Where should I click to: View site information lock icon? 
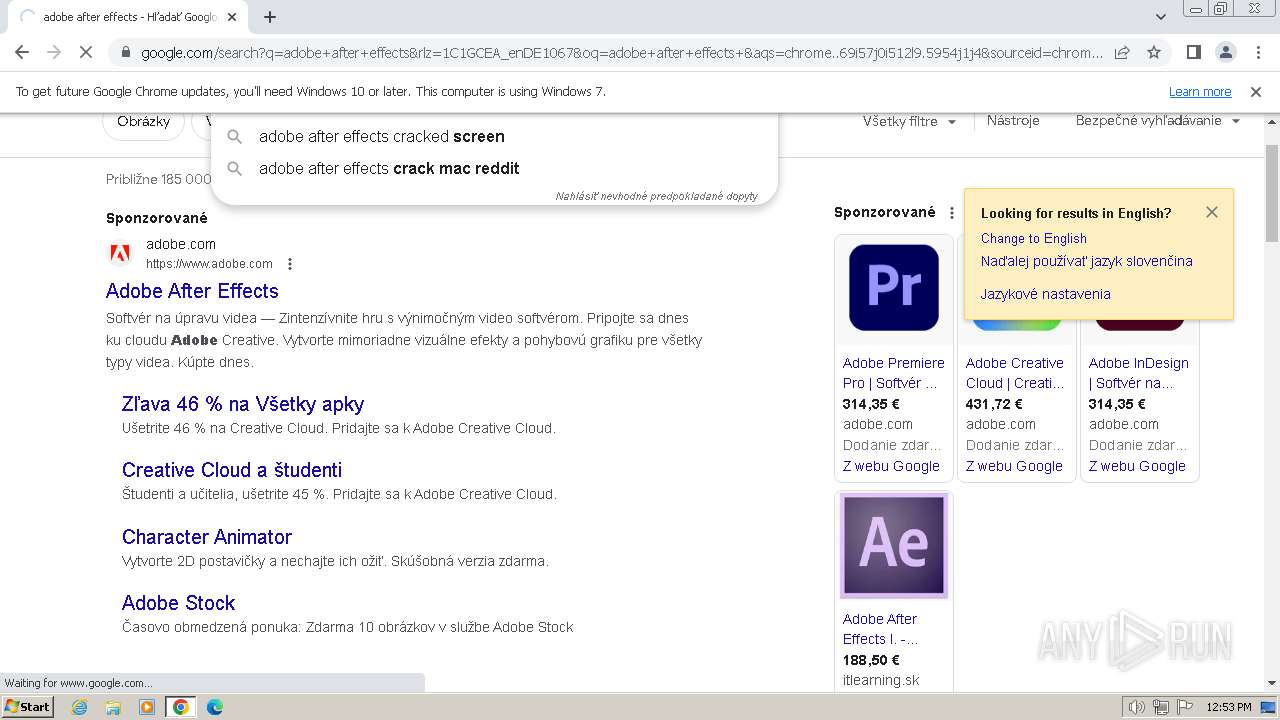click(x=126, y=52)
